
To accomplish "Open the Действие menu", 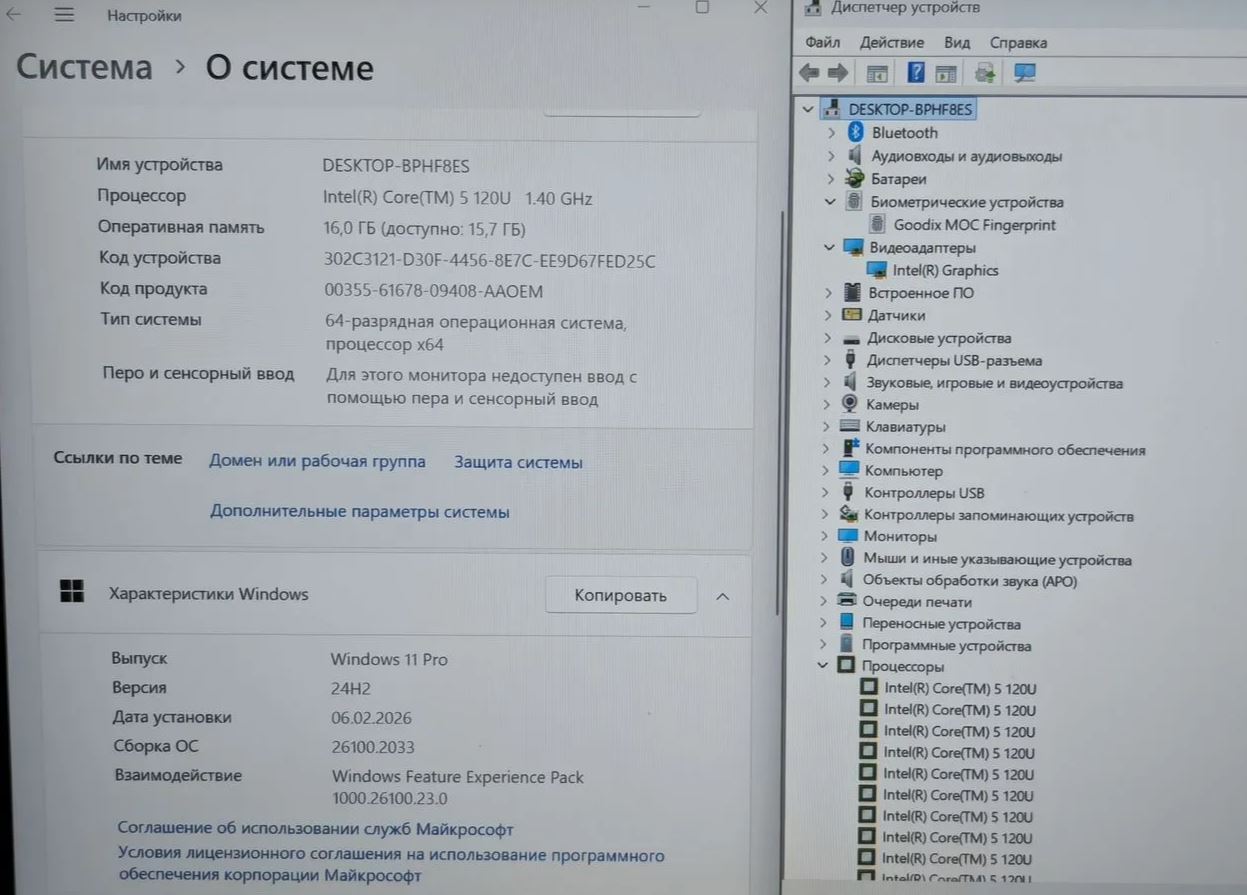I will coord(891,43).
